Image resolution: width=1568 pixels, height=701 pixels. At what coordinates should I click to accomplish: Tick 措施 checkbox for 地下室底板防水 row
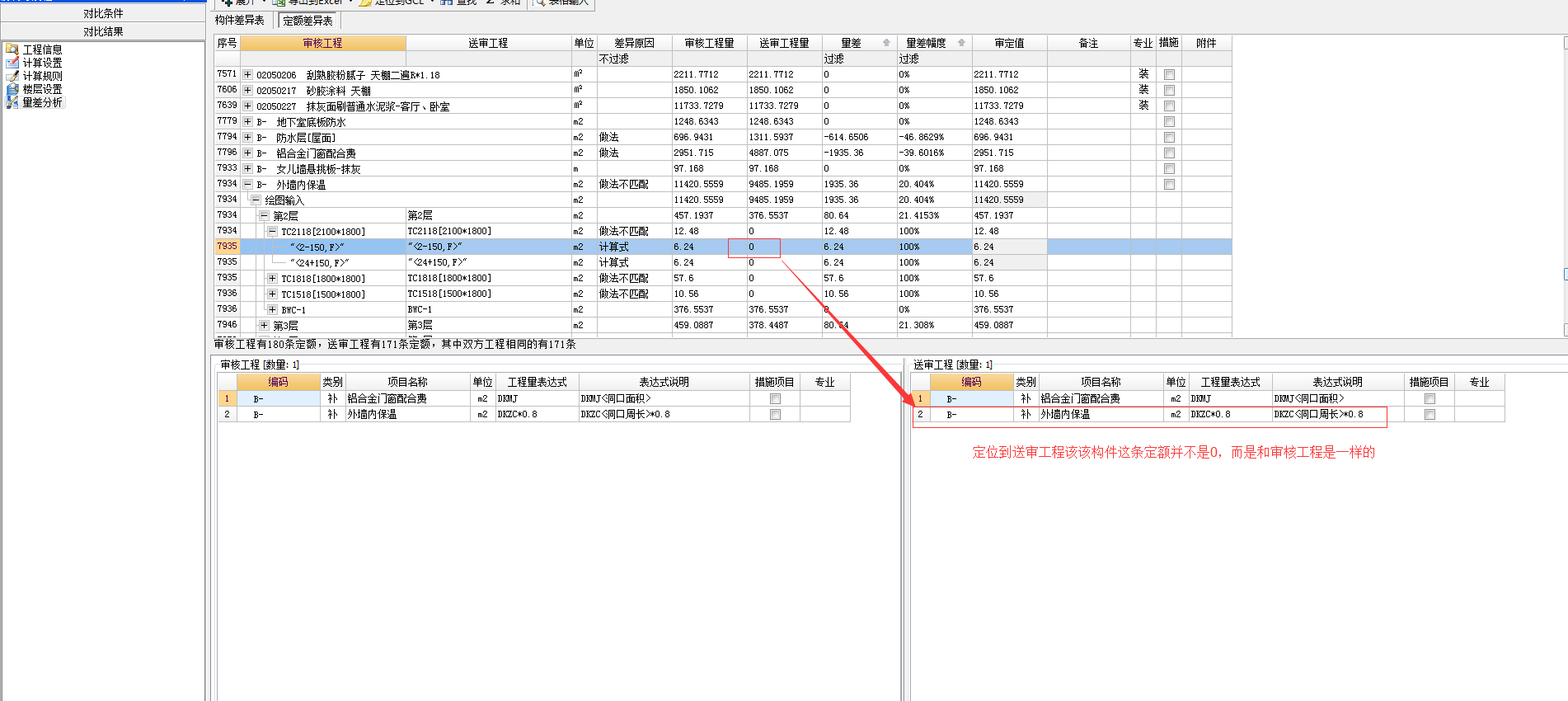pos(1169,121)
